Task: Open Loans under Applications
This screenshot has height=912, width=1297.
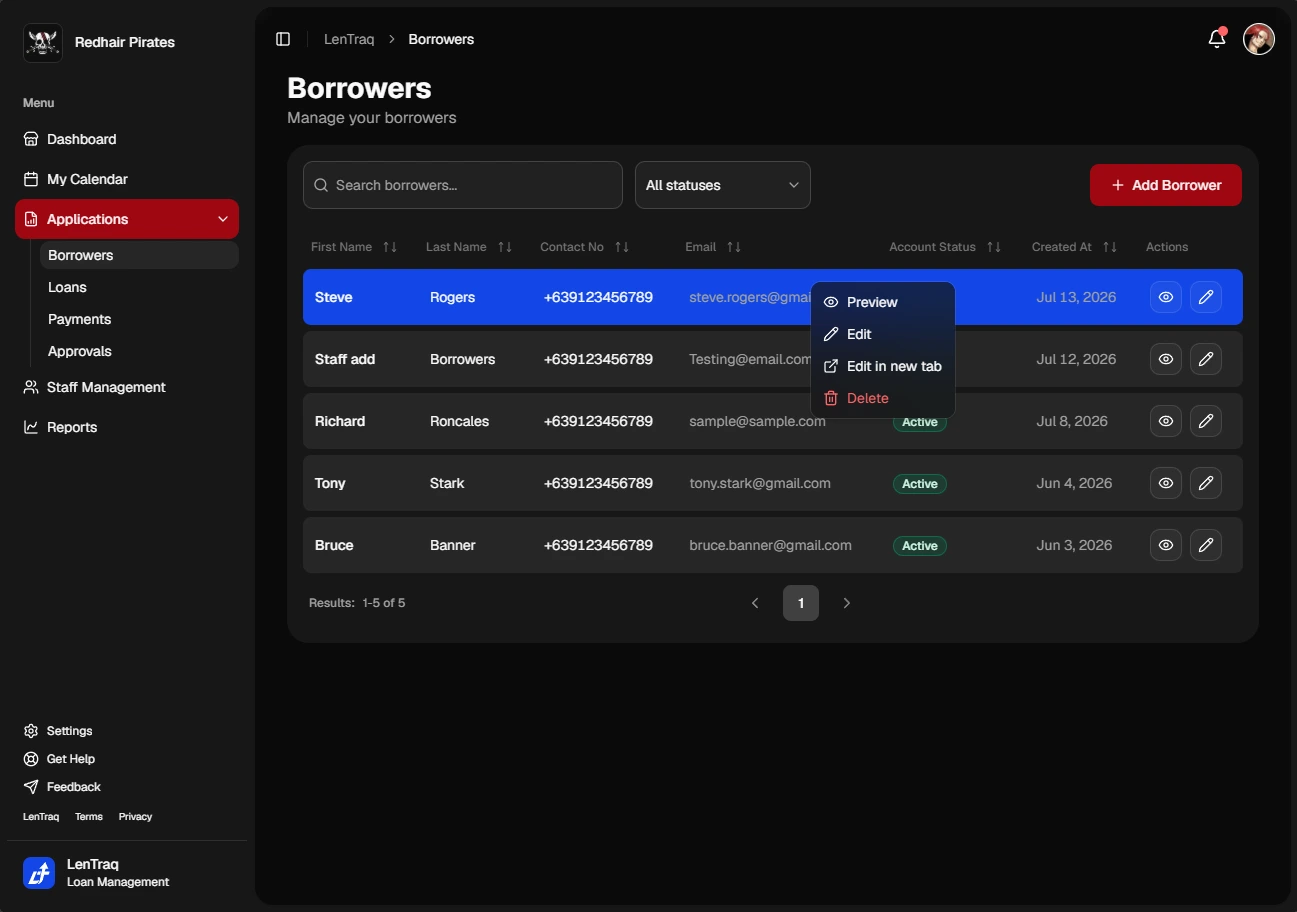Action: tap(139, 287)
